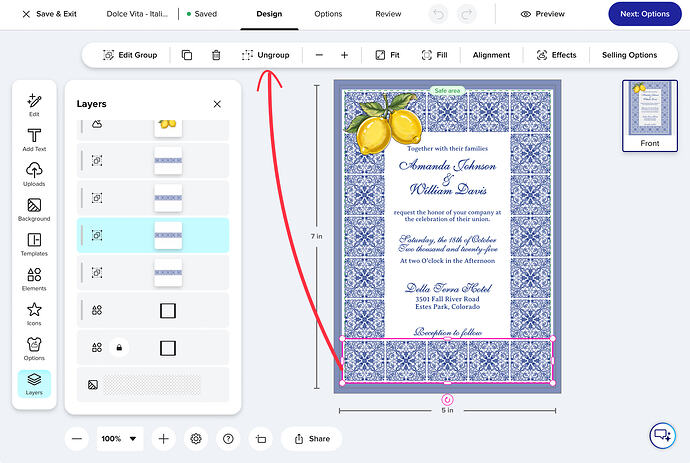
Task: Open the Templates panel
Action: [x=34, y=244]
